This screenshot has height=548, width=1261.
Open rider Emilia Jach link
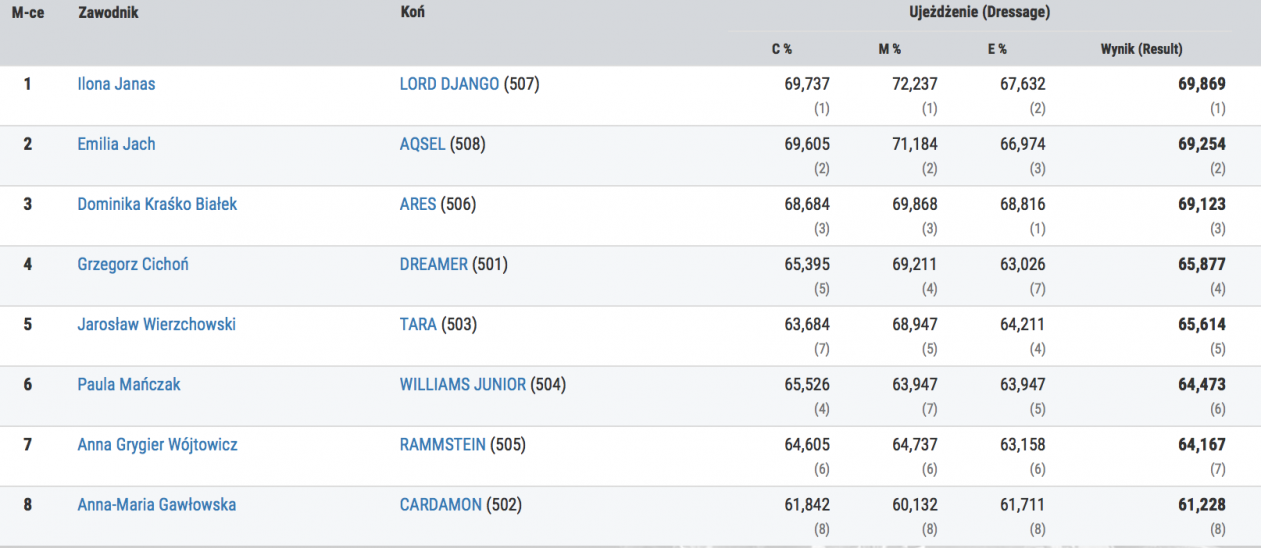(116, 144)
